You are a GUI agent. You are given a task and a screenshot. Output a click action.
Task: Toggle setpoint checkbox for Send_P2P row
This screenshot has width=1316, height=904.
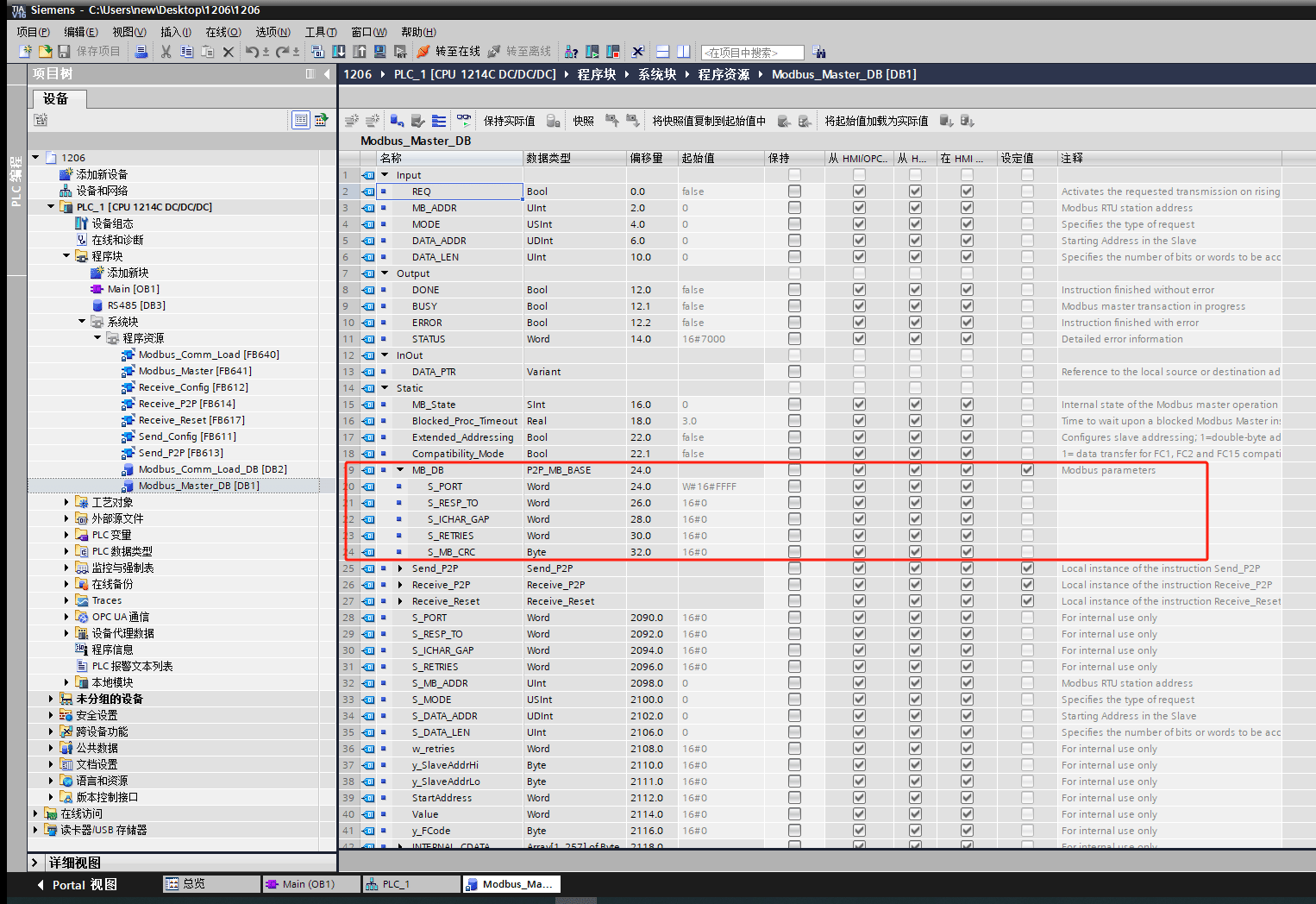coord(1027,568)
